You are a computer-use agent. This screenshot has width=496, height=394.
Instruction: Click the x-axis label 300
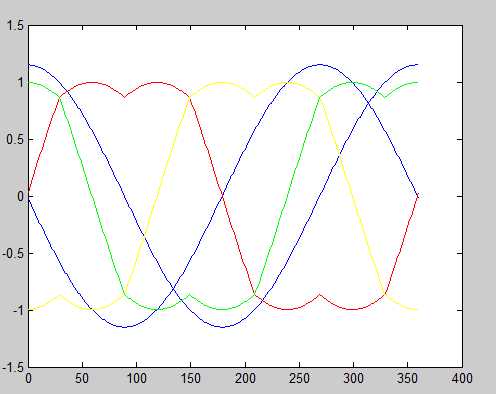(354, 378)
